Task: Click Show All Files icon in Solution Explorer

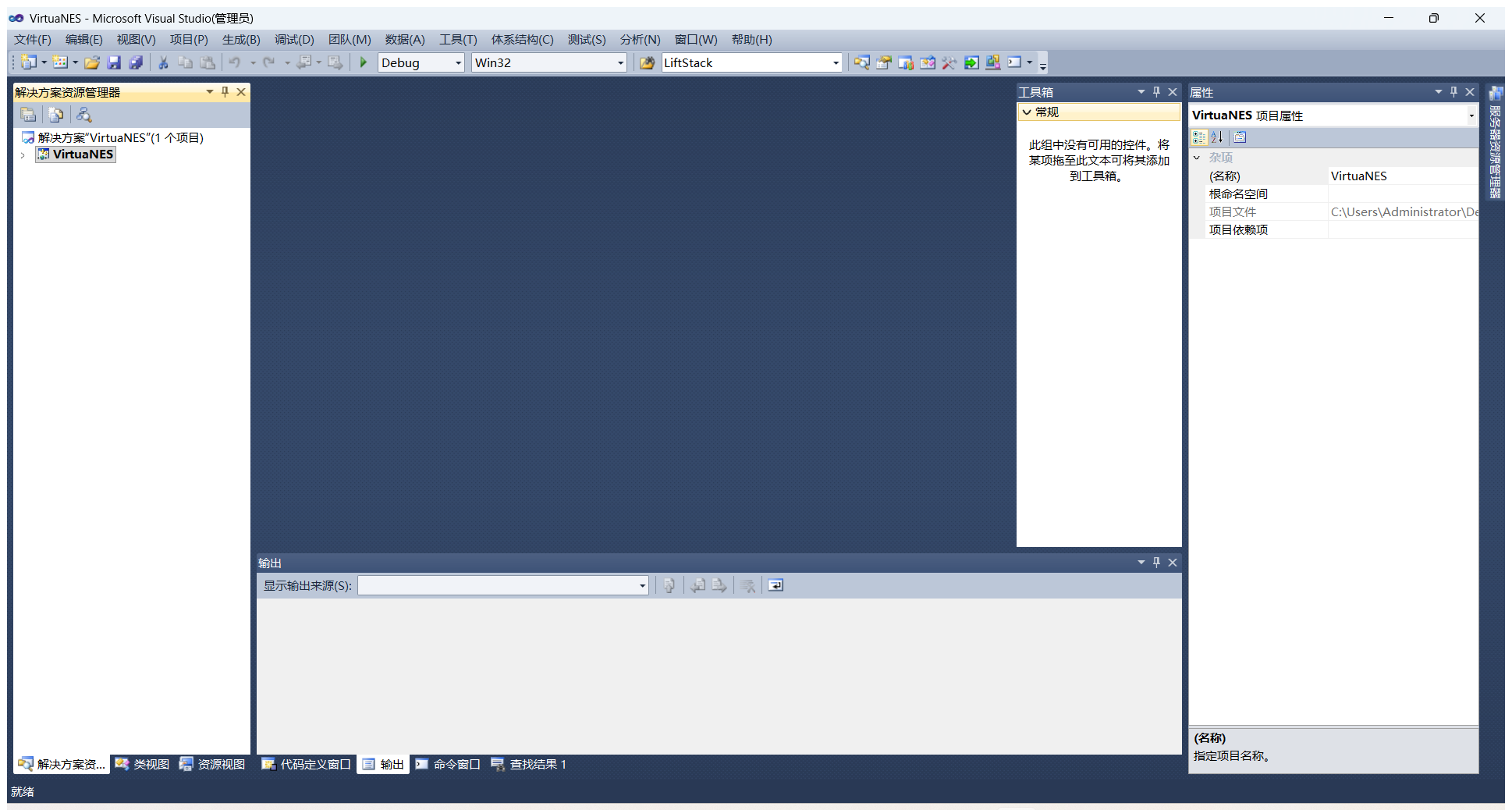Action: tap(55, 115)
